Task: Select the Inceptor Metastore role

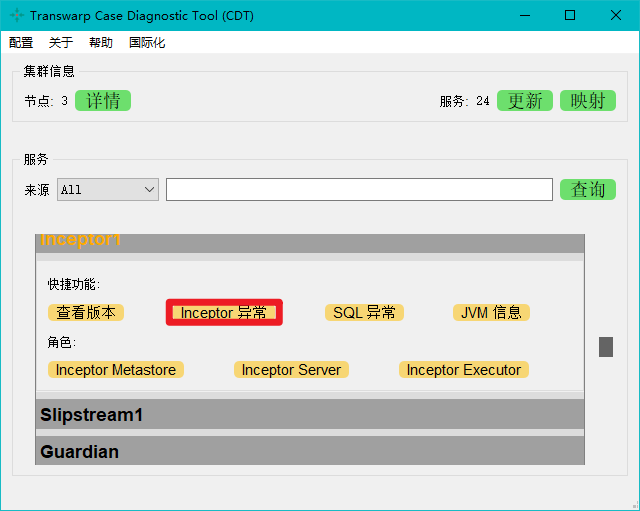Action: pos(116,370)
